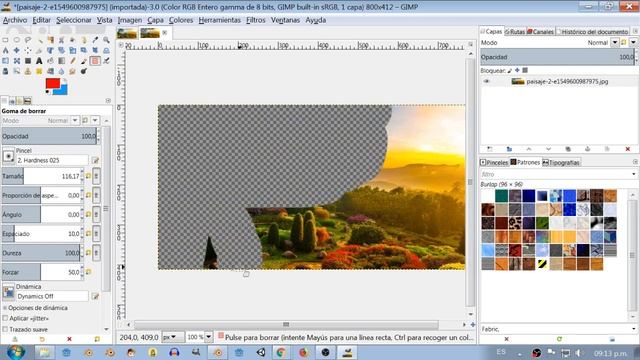Select the Measure compass tool

tap(5, 51)
